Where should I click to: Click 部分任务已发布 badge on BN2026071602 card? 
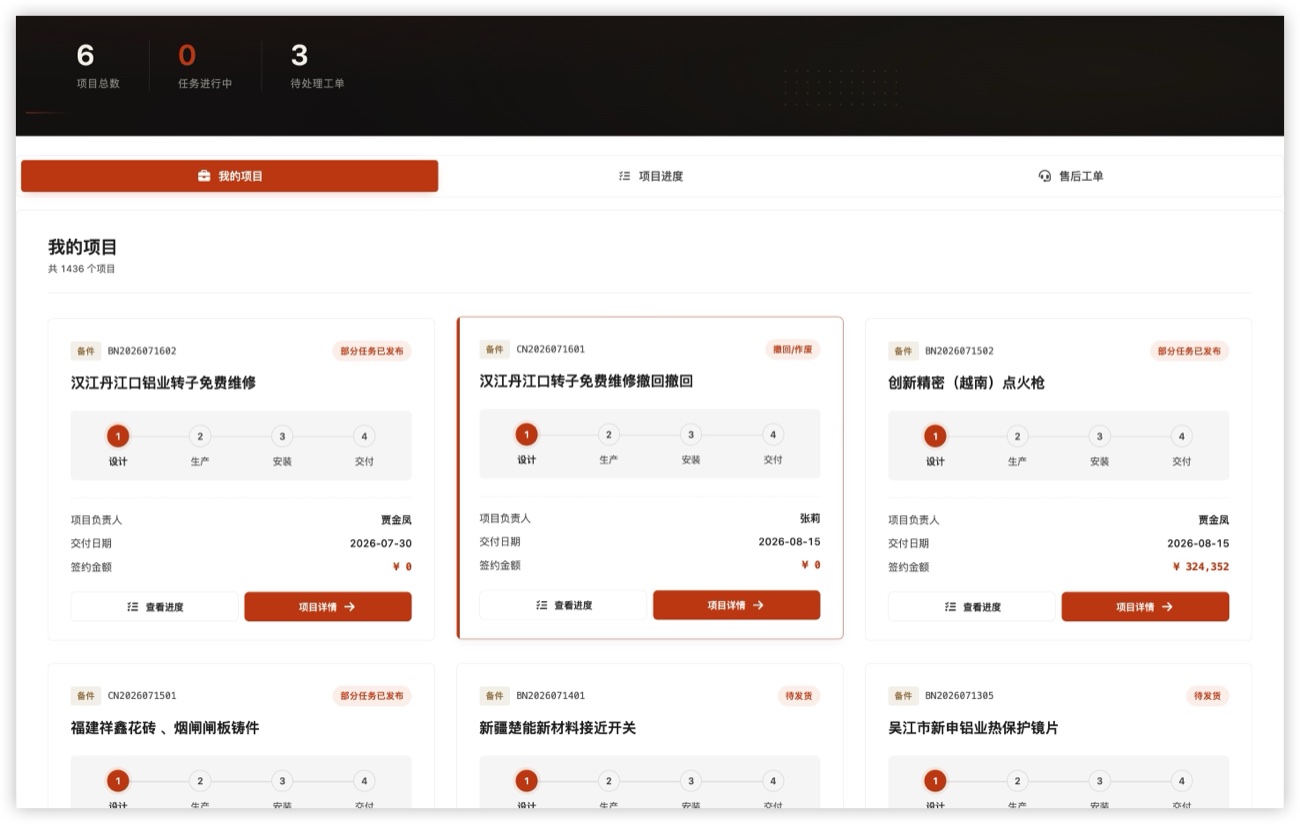[372, 351]
